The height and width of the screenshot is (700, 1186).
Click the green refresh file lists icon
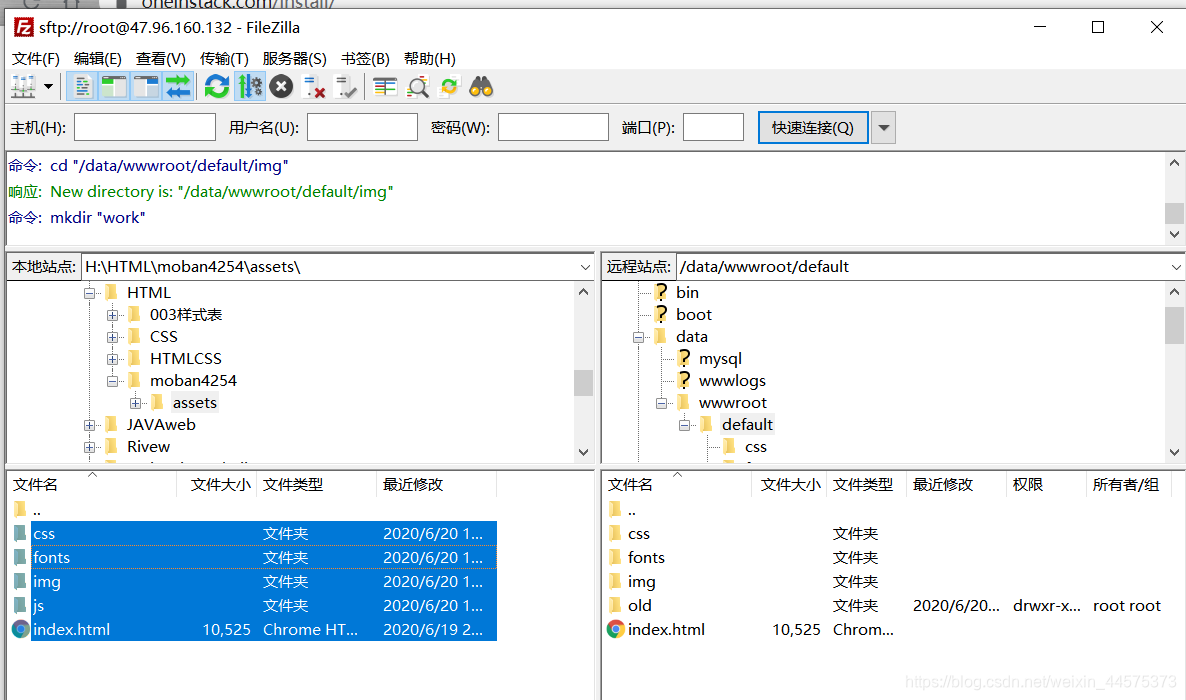217,87
